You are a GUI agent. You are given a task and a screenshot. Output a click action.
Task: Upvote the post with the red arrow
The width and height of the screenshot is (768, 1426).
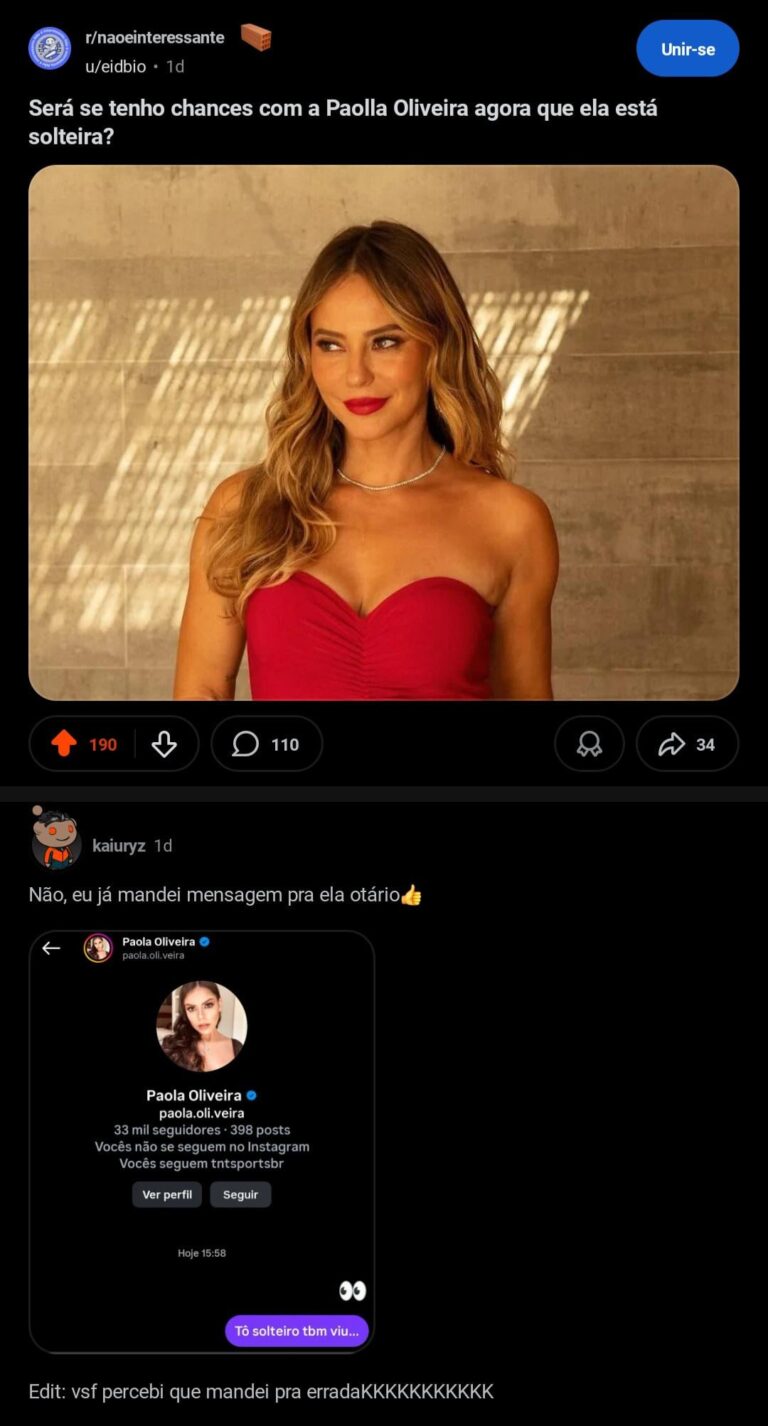tap(64, 744)
